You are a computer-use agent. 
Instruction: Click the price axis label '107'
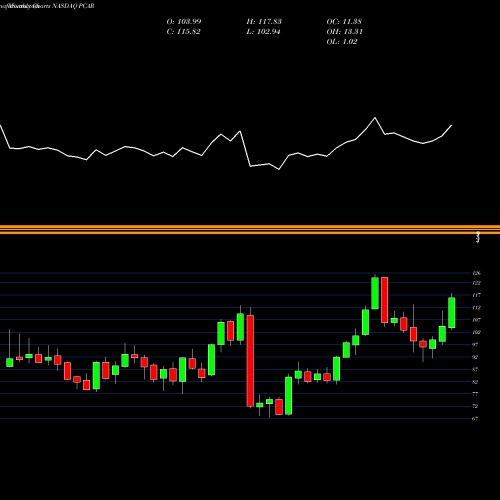[476, 320]
